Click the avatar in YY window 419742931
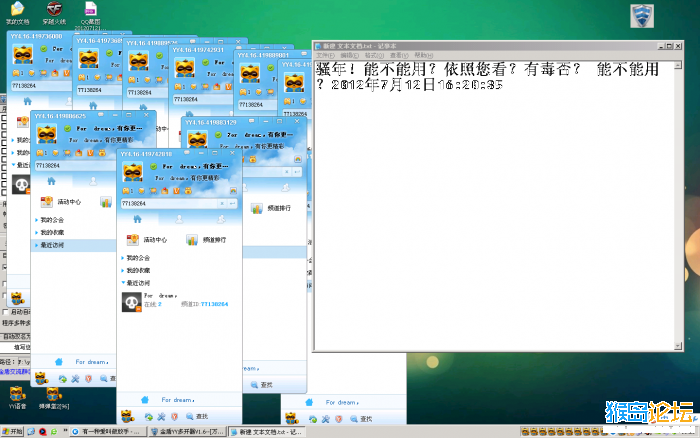 point(184,68)
